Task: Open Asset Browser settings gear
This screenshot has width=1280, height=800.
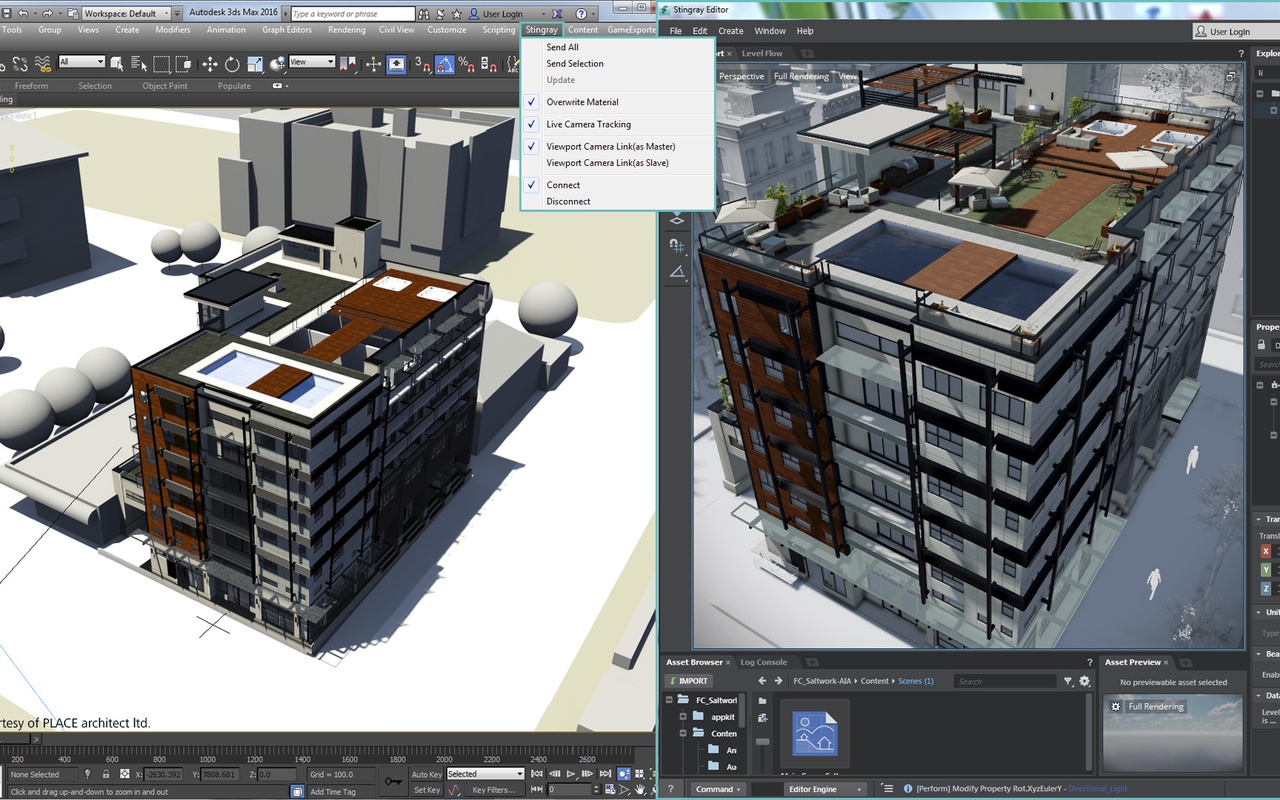Action: click(x=1084, y=681)
